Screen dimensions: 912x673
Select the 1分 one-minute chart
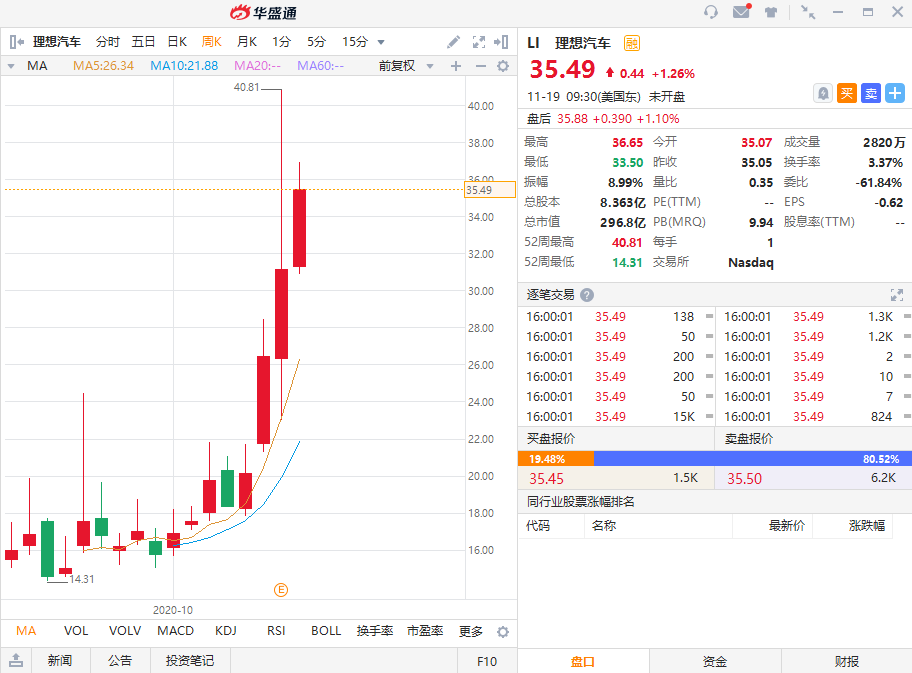point(282,42)
